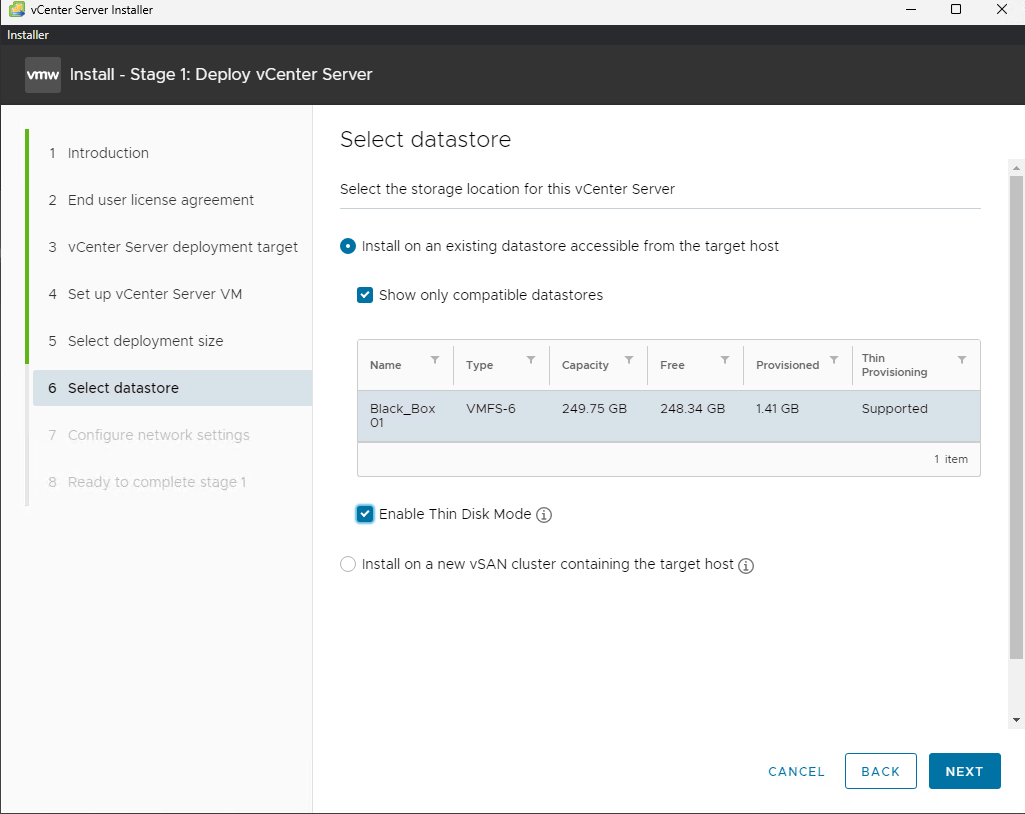1025x814 pixels.
Task: Uncheck Show only compatible datastores
Action: click(x=365, y=295)
